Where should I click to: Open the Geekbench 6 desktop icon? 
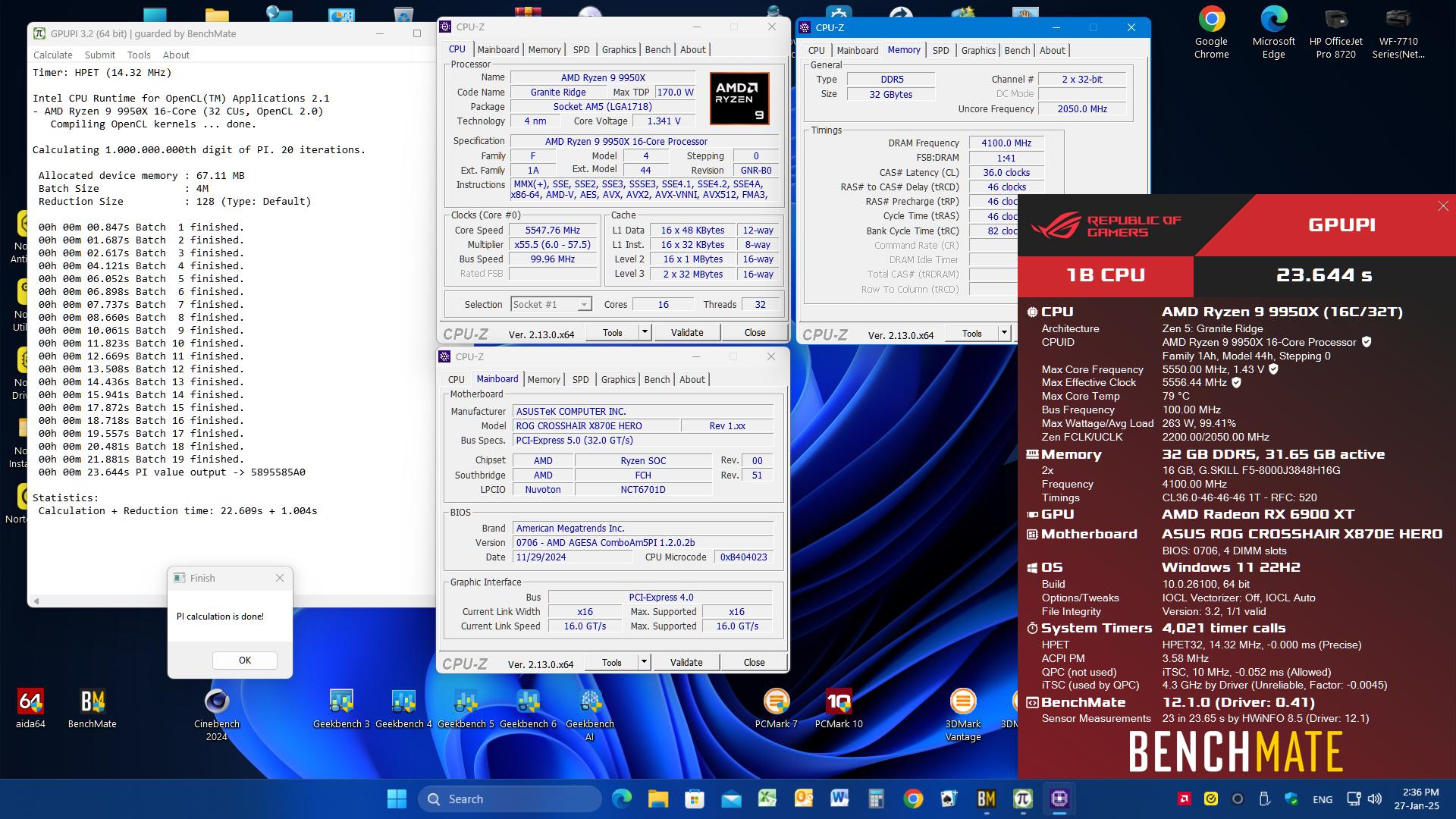[528, 708]
